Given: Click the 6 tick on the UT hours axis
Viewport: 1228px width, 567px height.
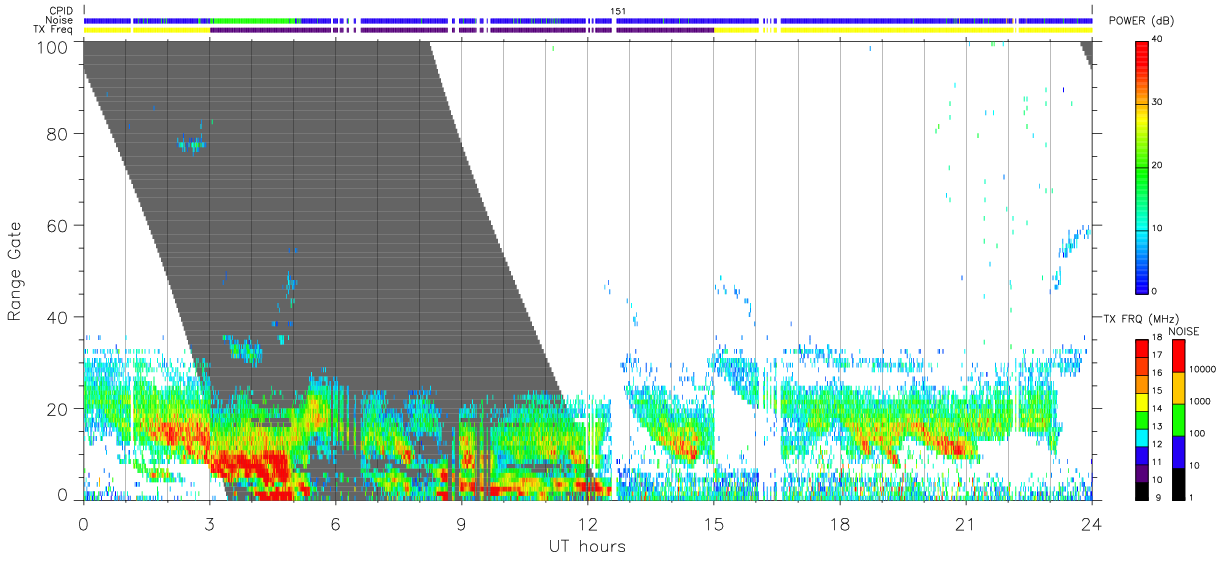Looking at the screenshot, I should [335, 523].
